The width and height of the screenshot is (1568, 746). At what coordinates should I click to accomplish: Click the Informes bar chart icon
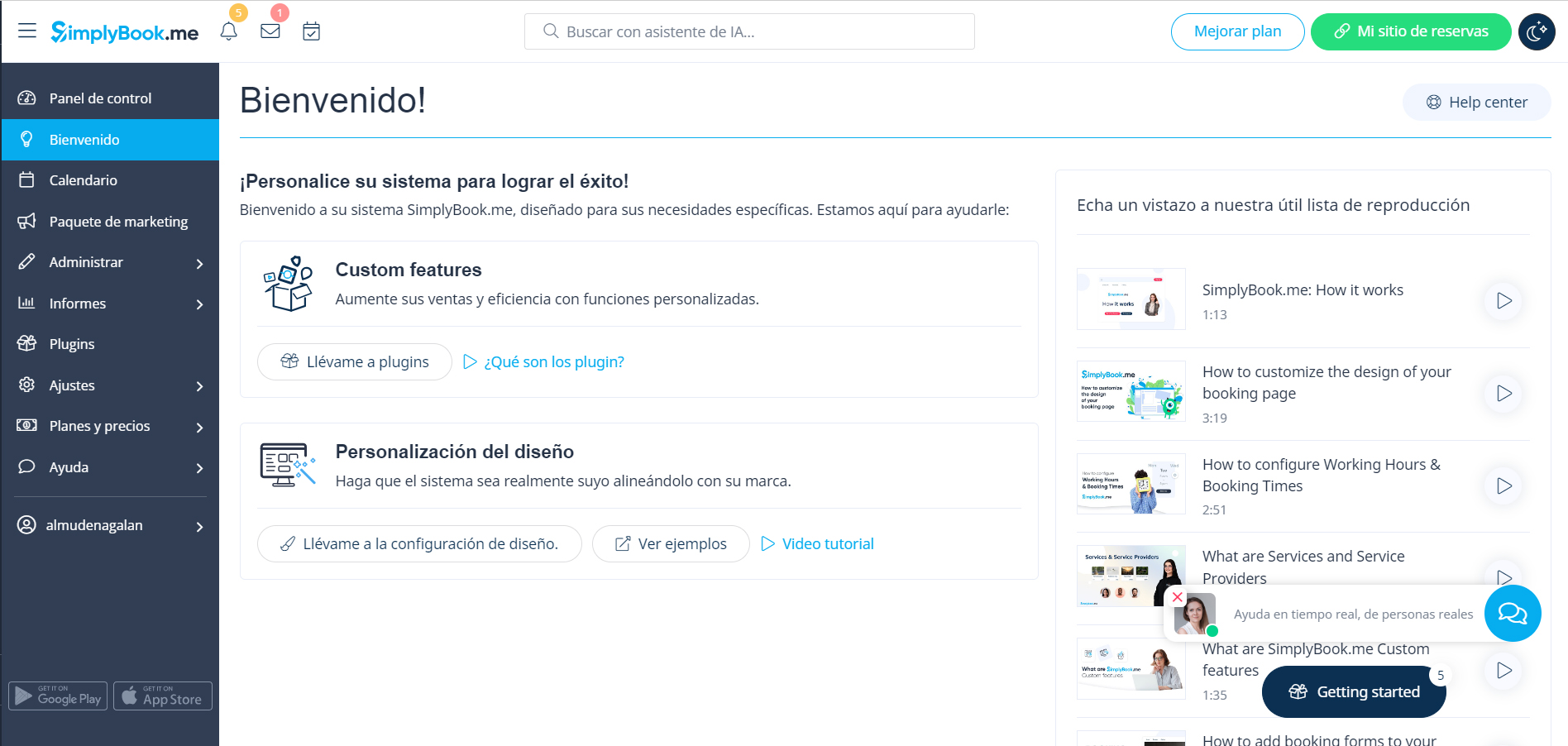click(27, 303)
